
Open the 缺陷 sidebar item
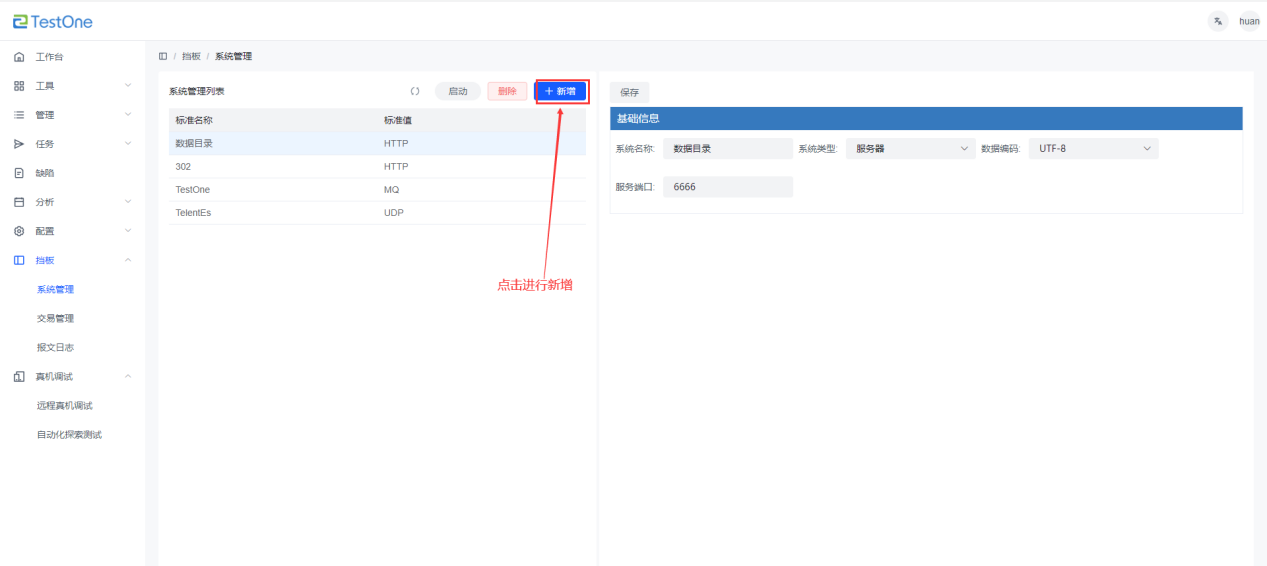click(x=45, y=173)
